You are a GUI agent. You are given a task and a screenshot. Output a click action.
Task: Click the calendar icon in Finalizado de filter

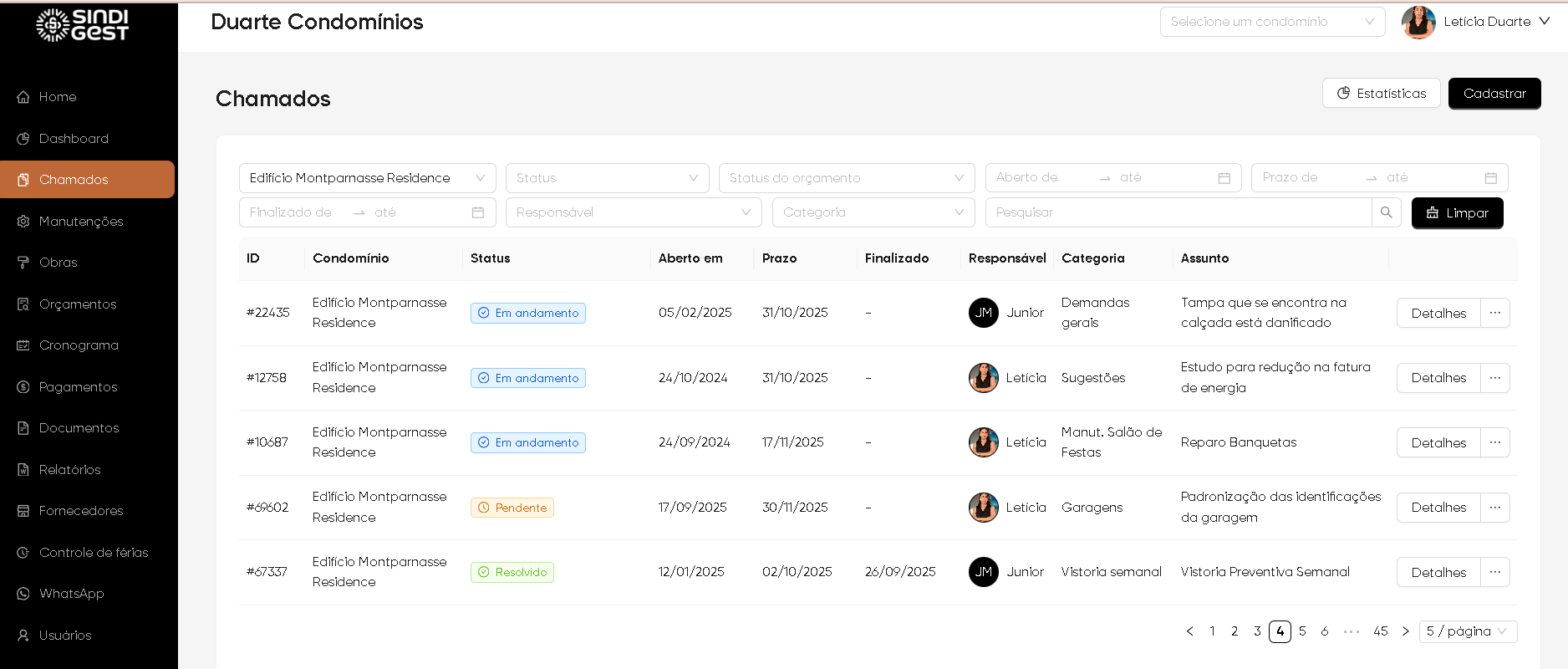[478, 212]
